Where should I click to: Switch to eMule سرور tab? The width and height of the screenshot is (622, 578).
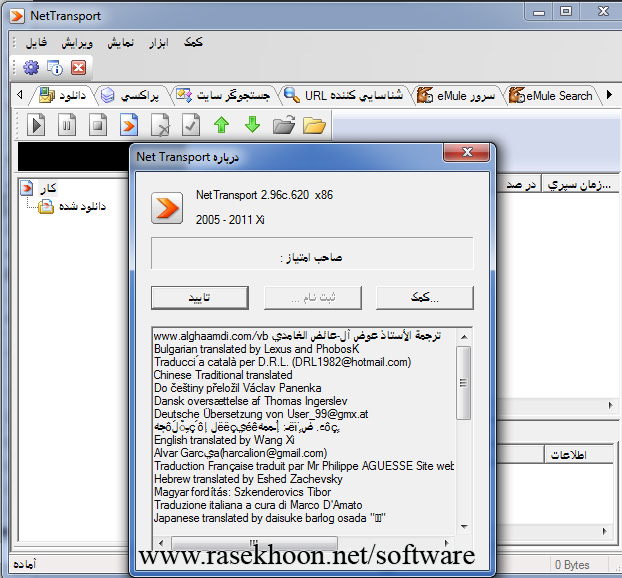pyautogui.click(x=456, y=96)
